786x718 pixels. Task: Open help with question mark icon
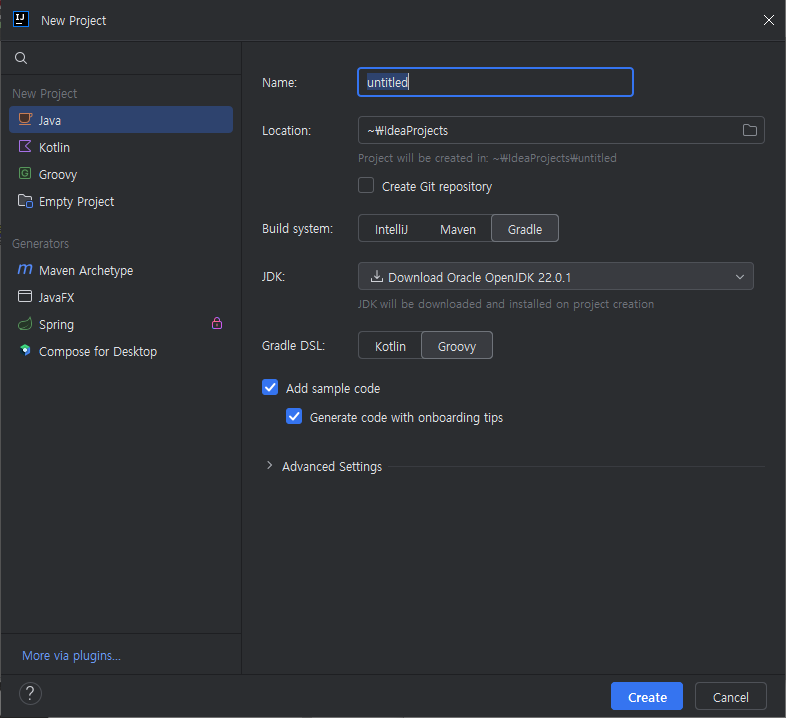click(x=30, y=694)
